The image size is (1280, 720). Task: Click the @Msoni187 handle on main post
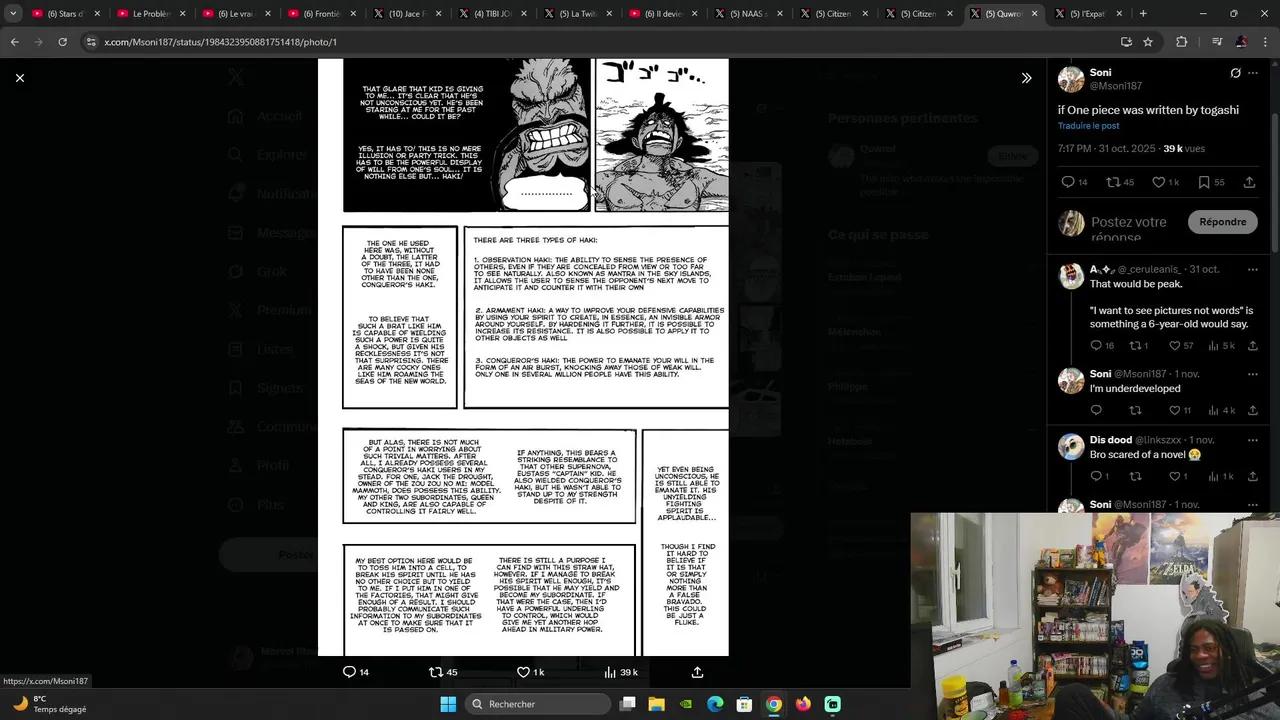(1116, 87)
